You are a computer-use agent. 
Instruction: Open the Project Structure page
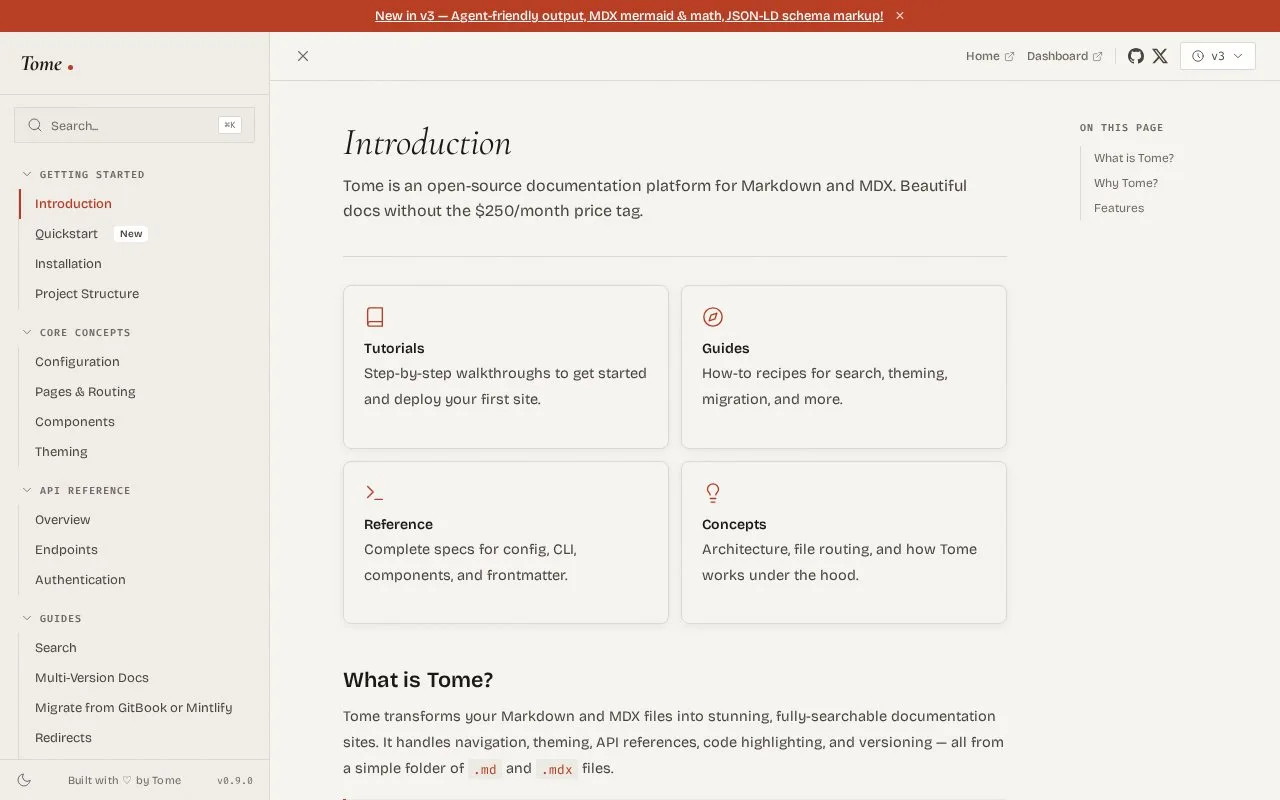(87, 294)
